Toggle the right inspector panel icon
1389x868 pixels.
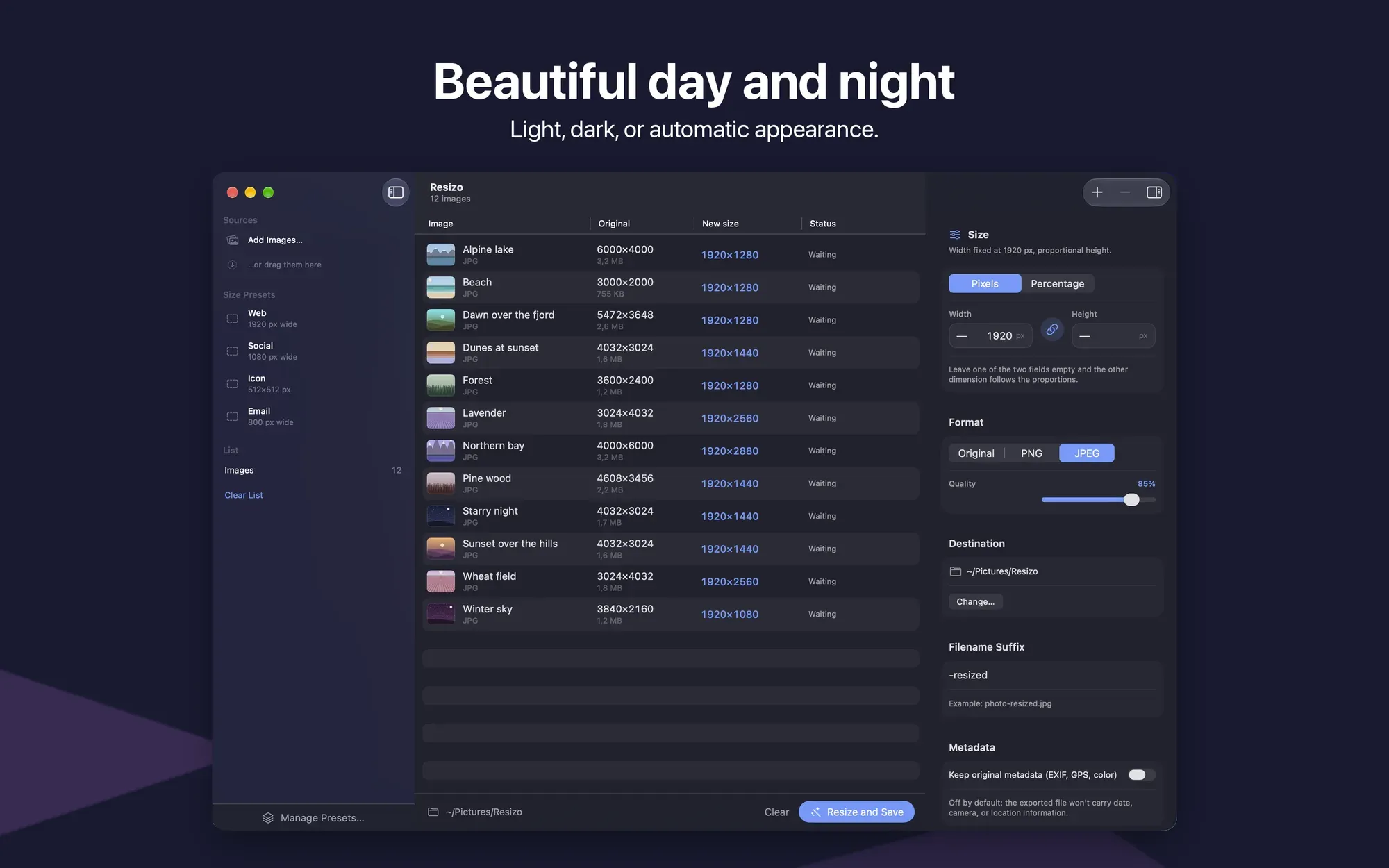click(x=1154, y=192)
